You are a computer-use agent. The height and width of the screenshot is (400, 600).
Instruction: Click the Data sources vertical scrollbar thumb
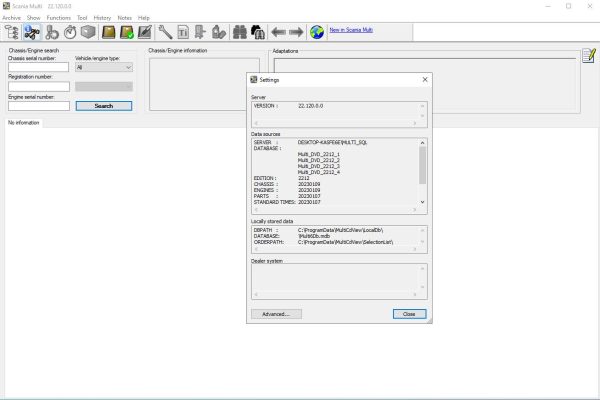[x=422, y=165]
